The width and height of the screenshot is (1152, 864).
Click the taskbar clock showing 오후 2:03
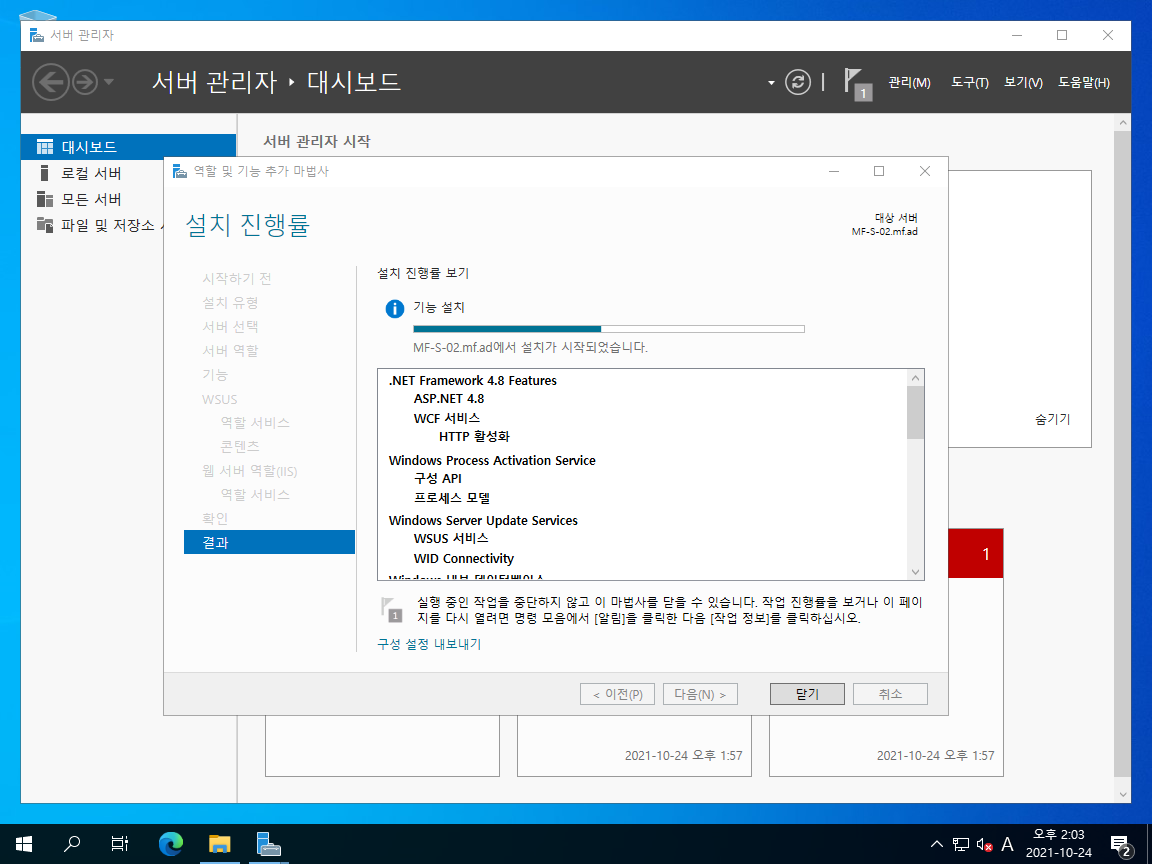coord(1059,843)
